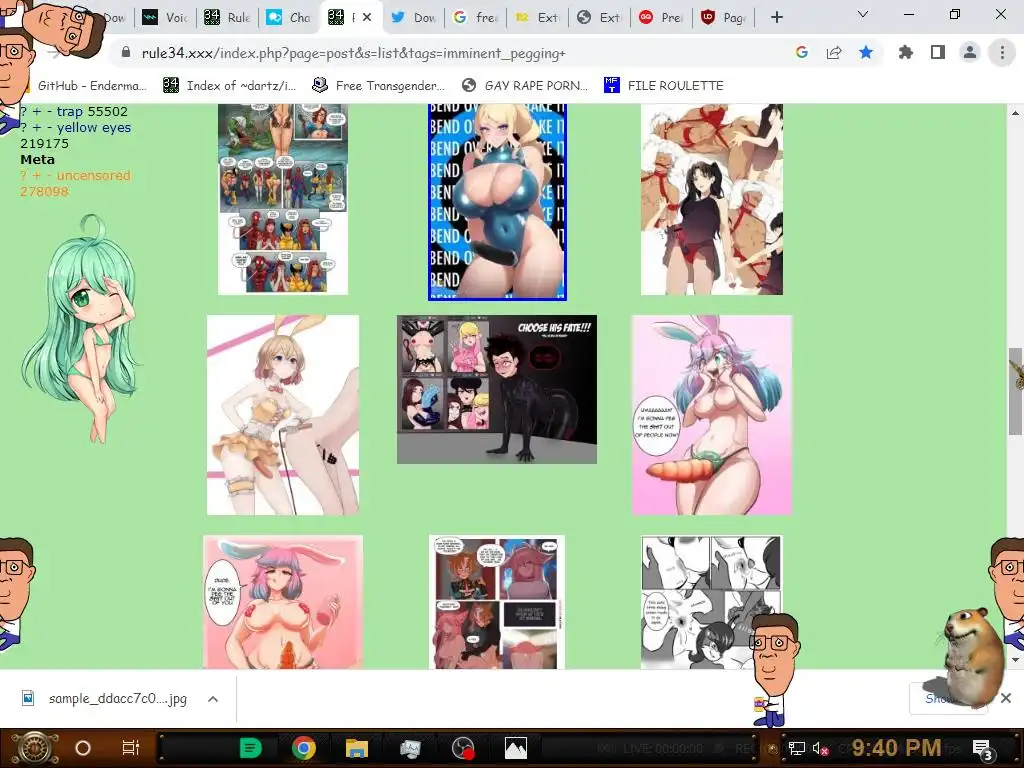Open Chrome from the taskbar
This screenshot has width=1024, height=768.
click(304, 748)
